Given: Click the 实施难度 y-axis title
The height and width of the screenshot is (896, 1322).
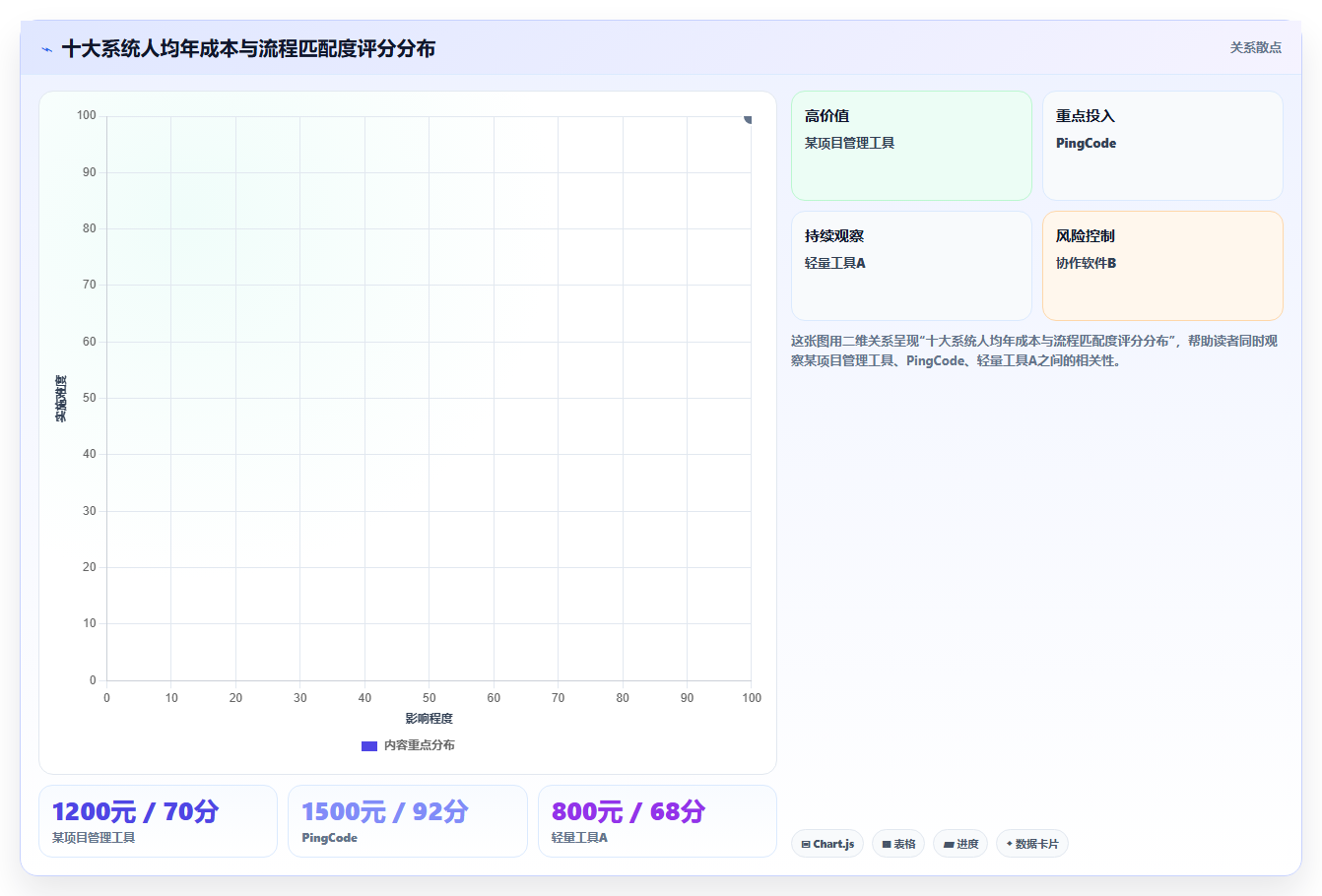Looking at the screenshot, I should pos(61,399).
